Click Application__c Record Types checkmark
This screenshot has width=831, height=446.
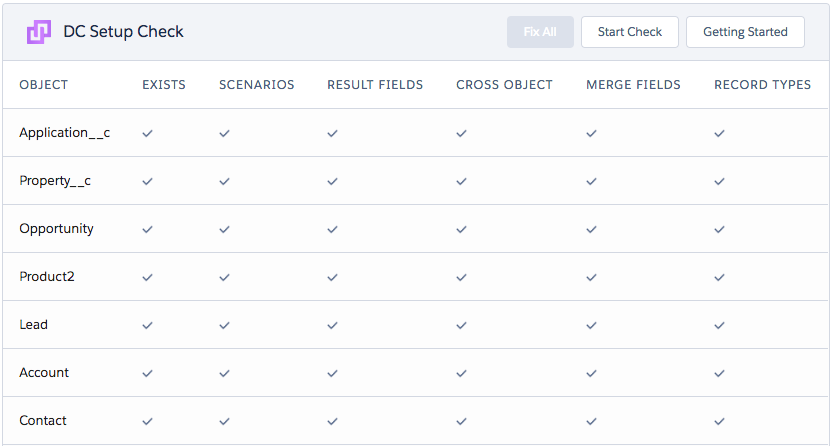719,133
